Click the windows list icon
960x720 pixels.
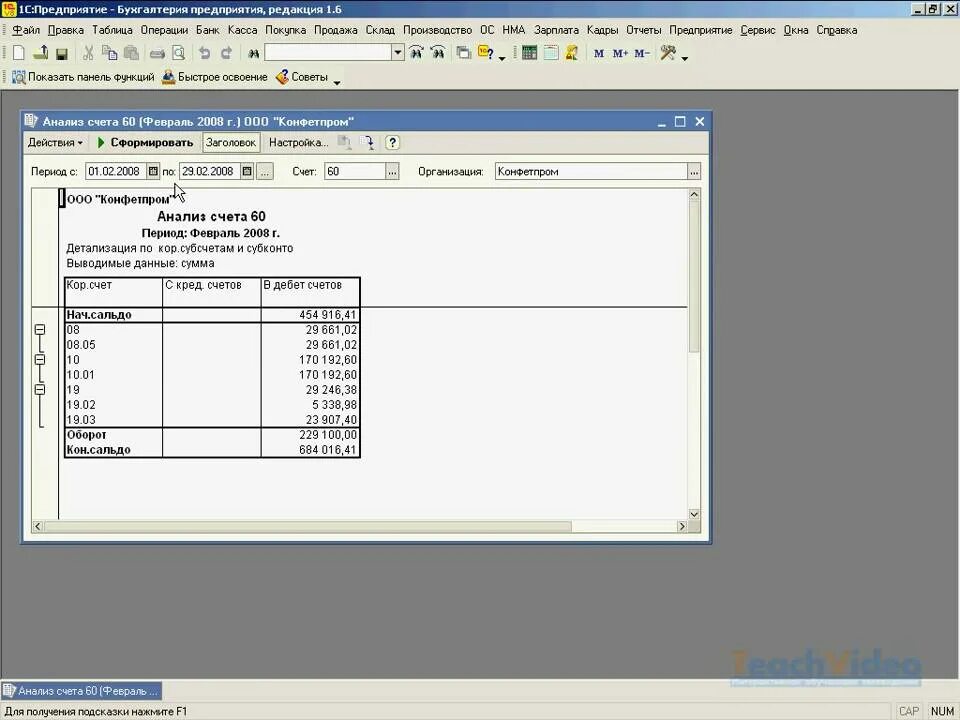[x=463, y=53]
